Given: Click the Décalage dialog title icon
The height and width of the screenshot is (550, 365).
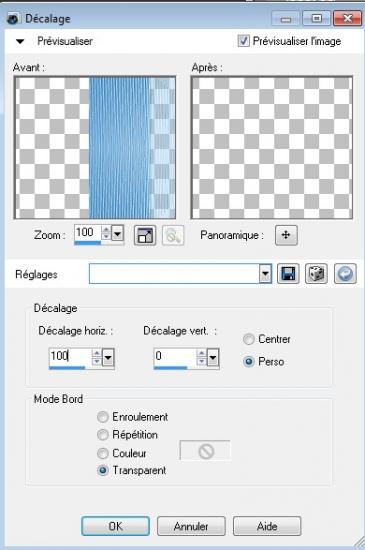Looking at the screenshot, I should click(14, 19).
